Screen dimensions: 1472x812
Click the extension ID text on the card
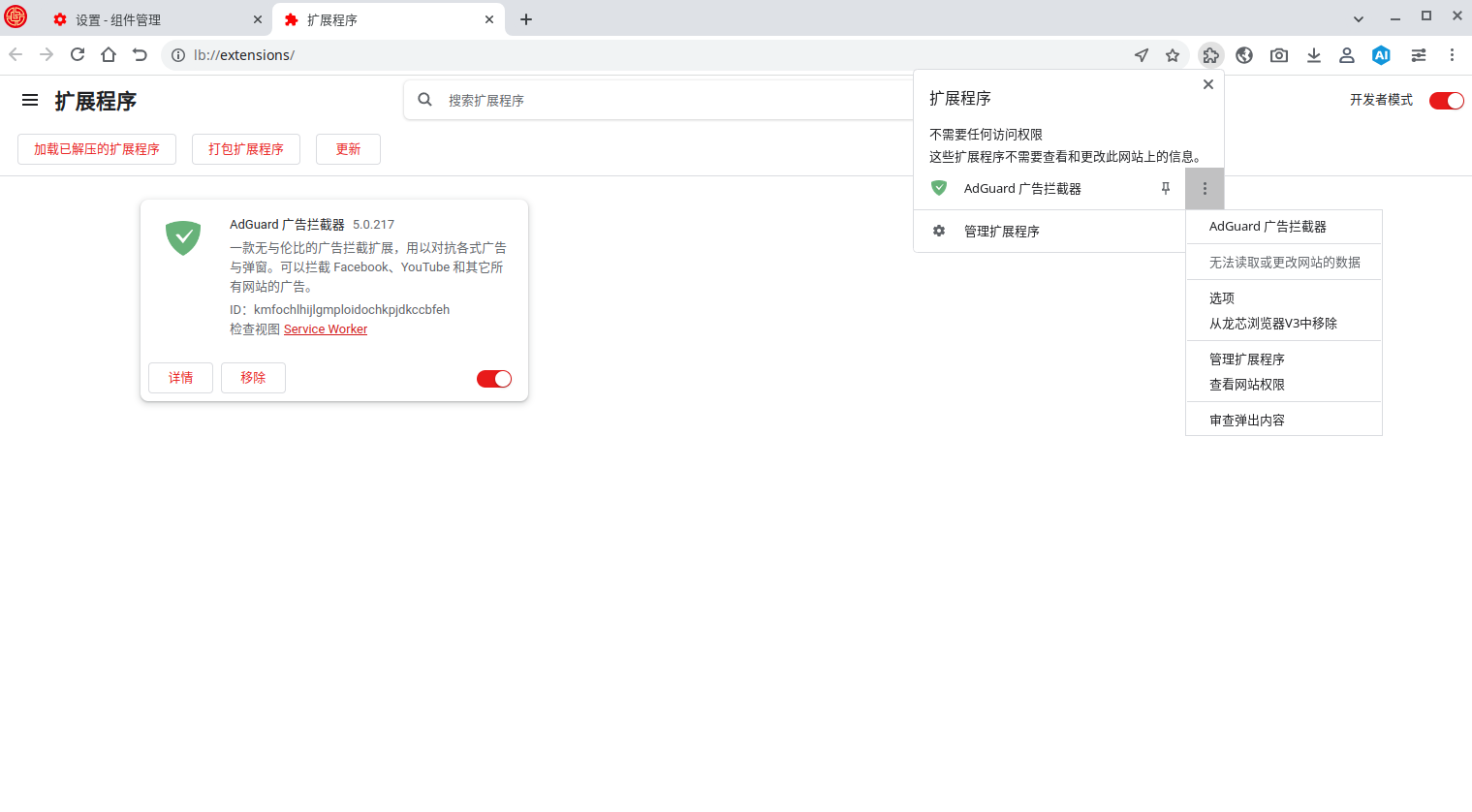pos(339,310)
